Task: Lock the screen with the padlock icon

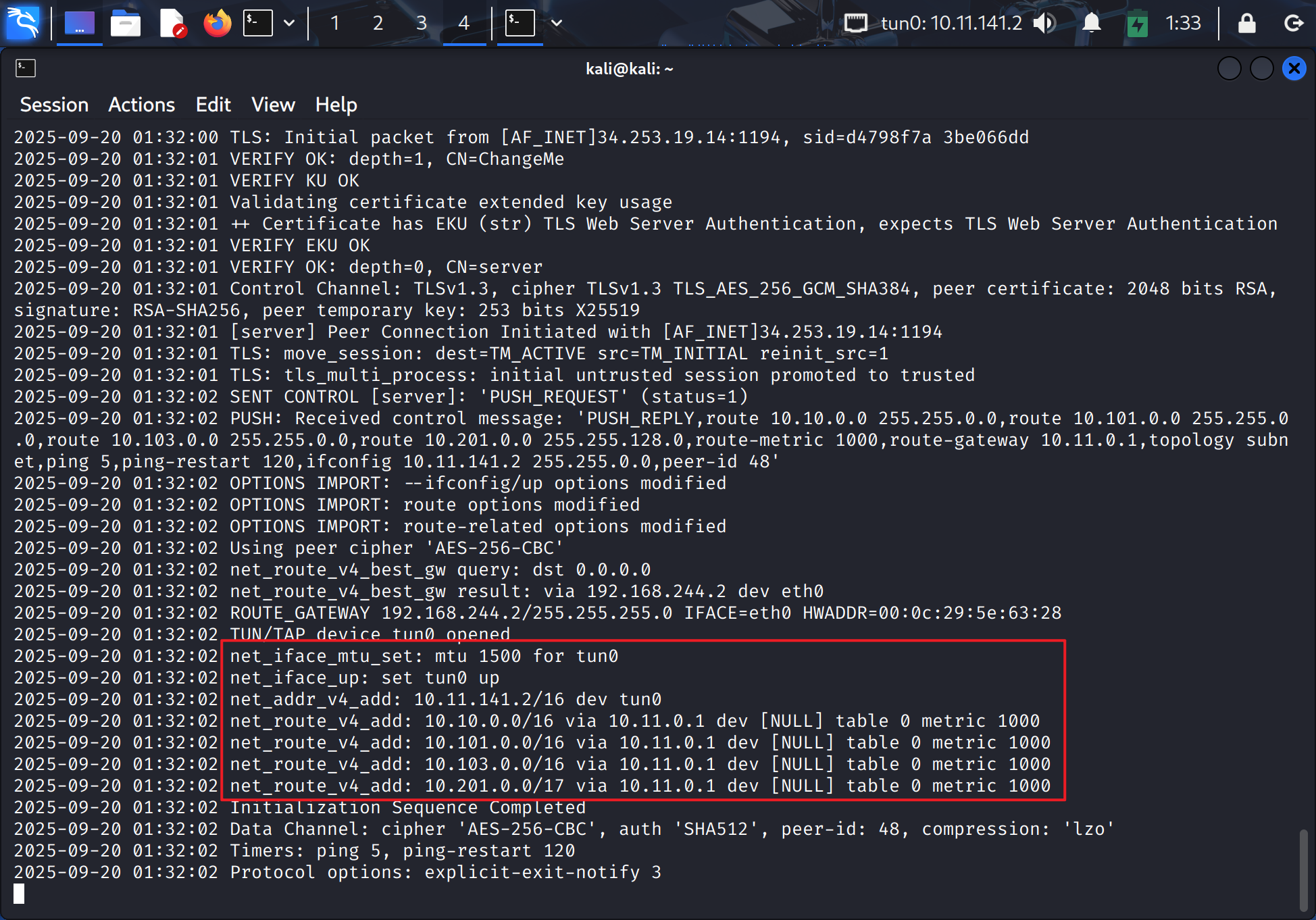Action: click(x=1246, y=23)
